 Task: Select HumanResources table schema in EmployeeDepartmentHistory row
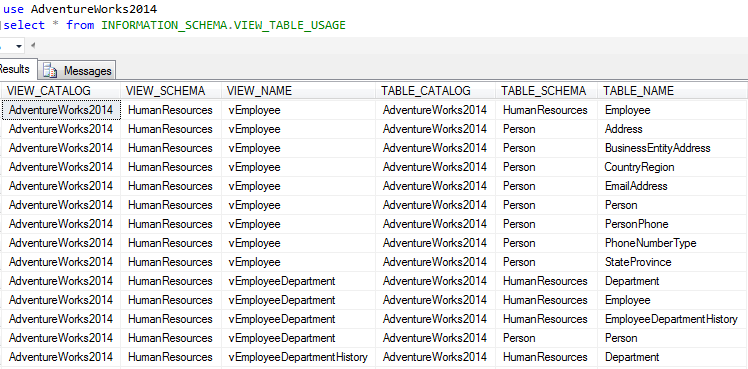click(x=546, y=319)
